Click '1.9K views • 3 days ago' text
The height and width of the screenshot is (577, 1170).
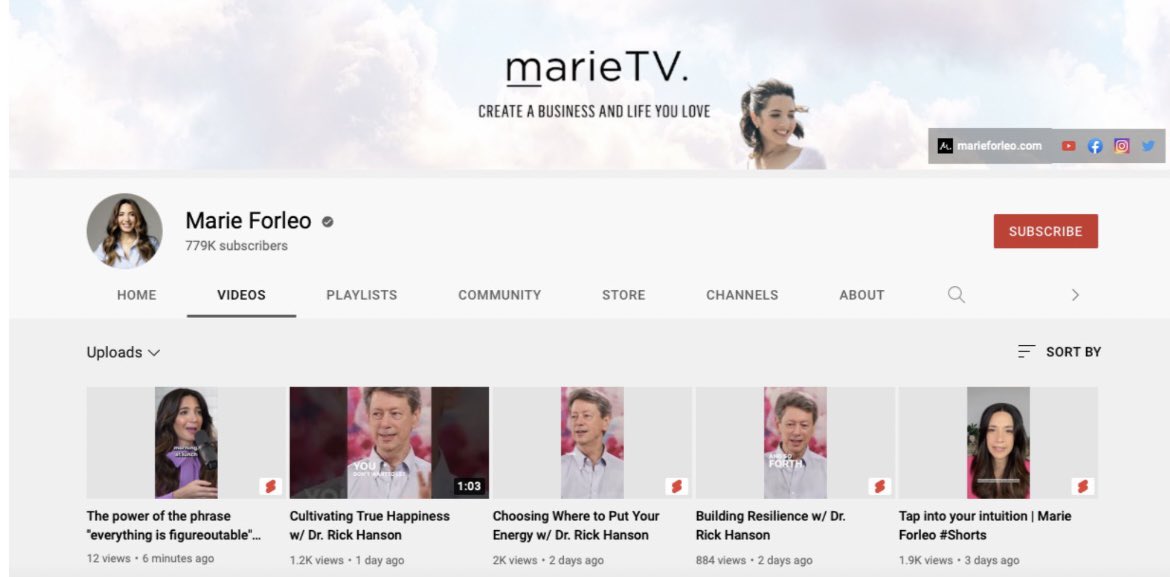[959, 560]
